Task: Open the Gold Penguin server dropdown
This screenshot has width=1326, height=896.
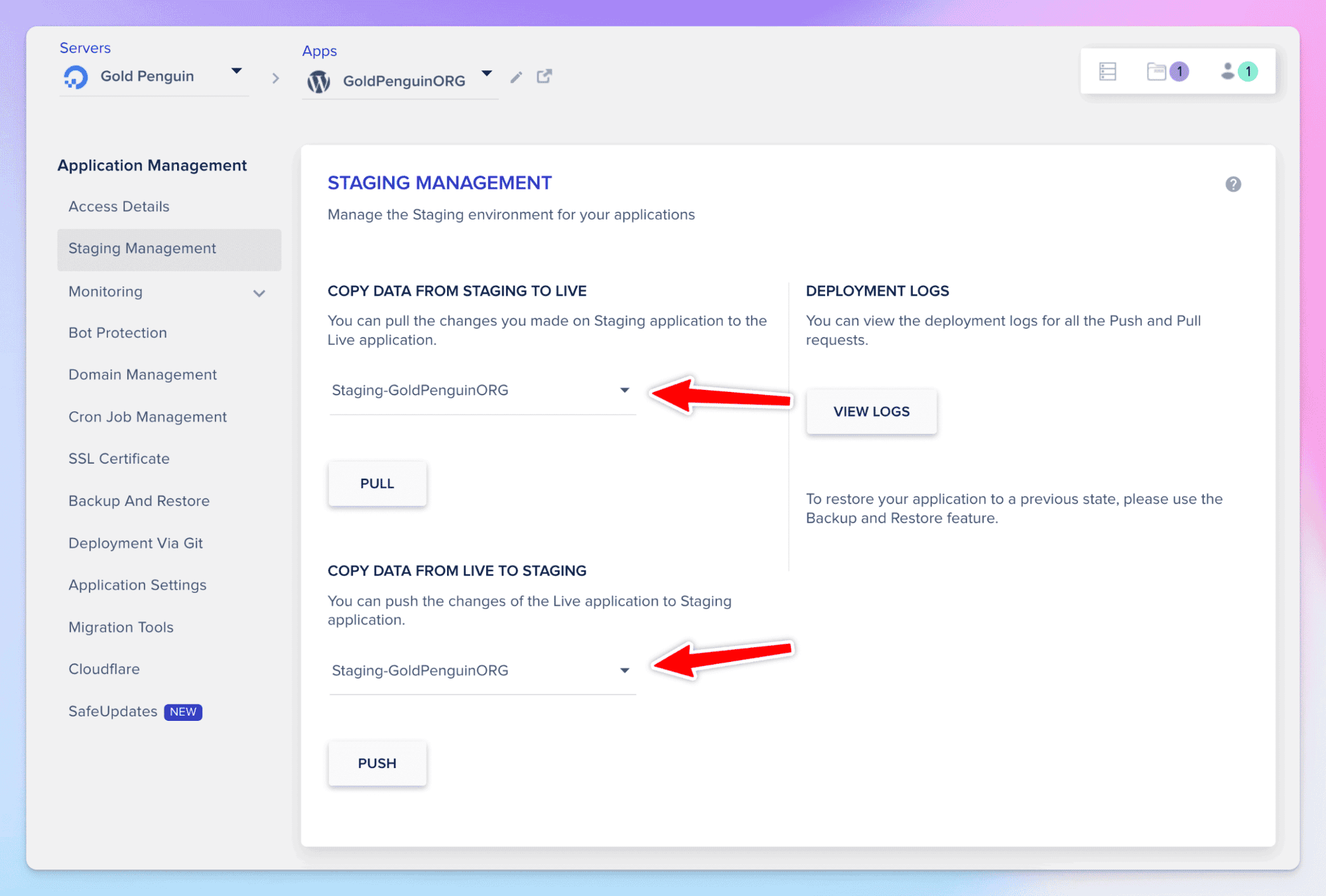Action: pyautogui.click(x=236, y=71)
